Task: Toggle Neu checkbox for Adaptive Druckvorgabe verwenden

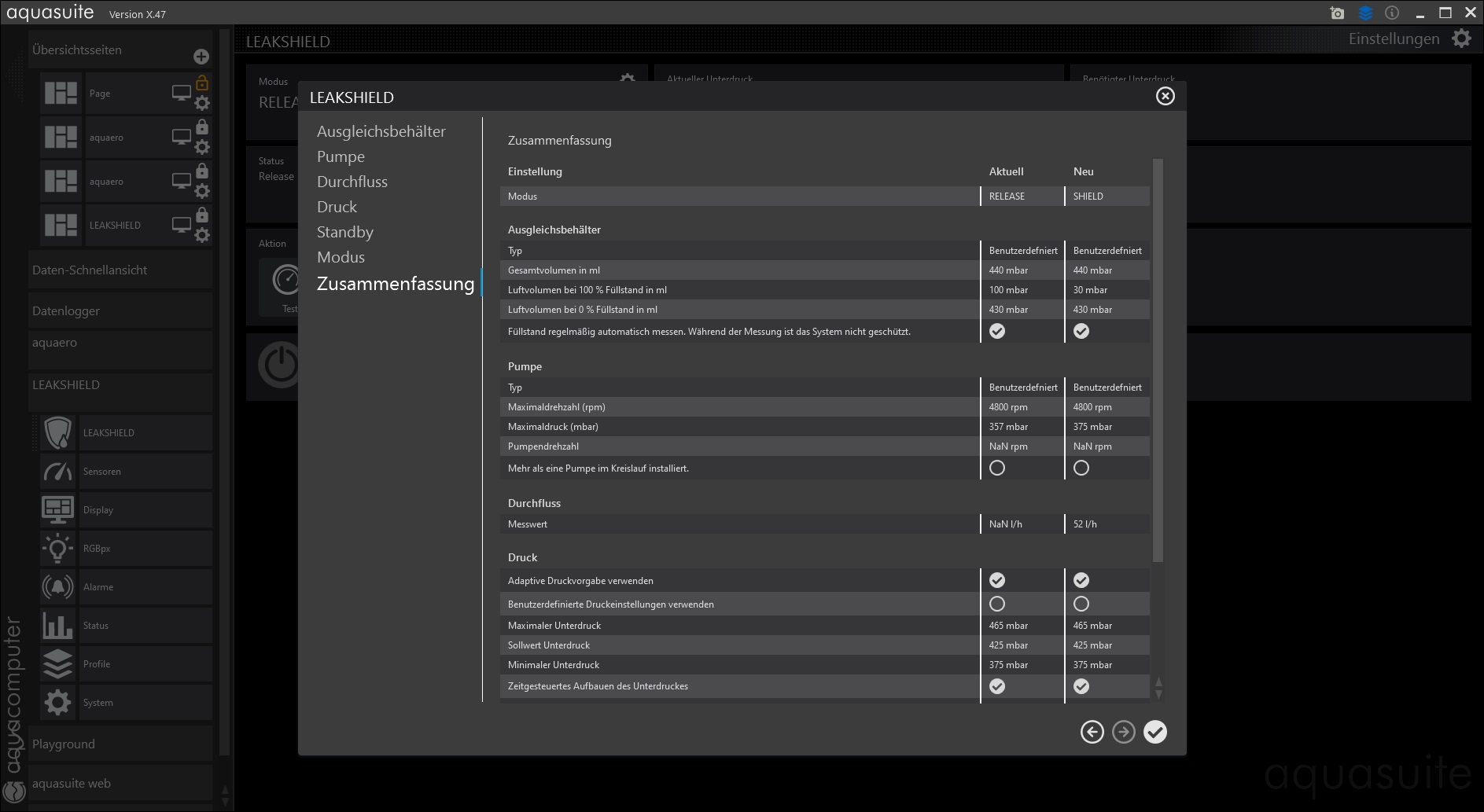Action: coord(1081,580)
